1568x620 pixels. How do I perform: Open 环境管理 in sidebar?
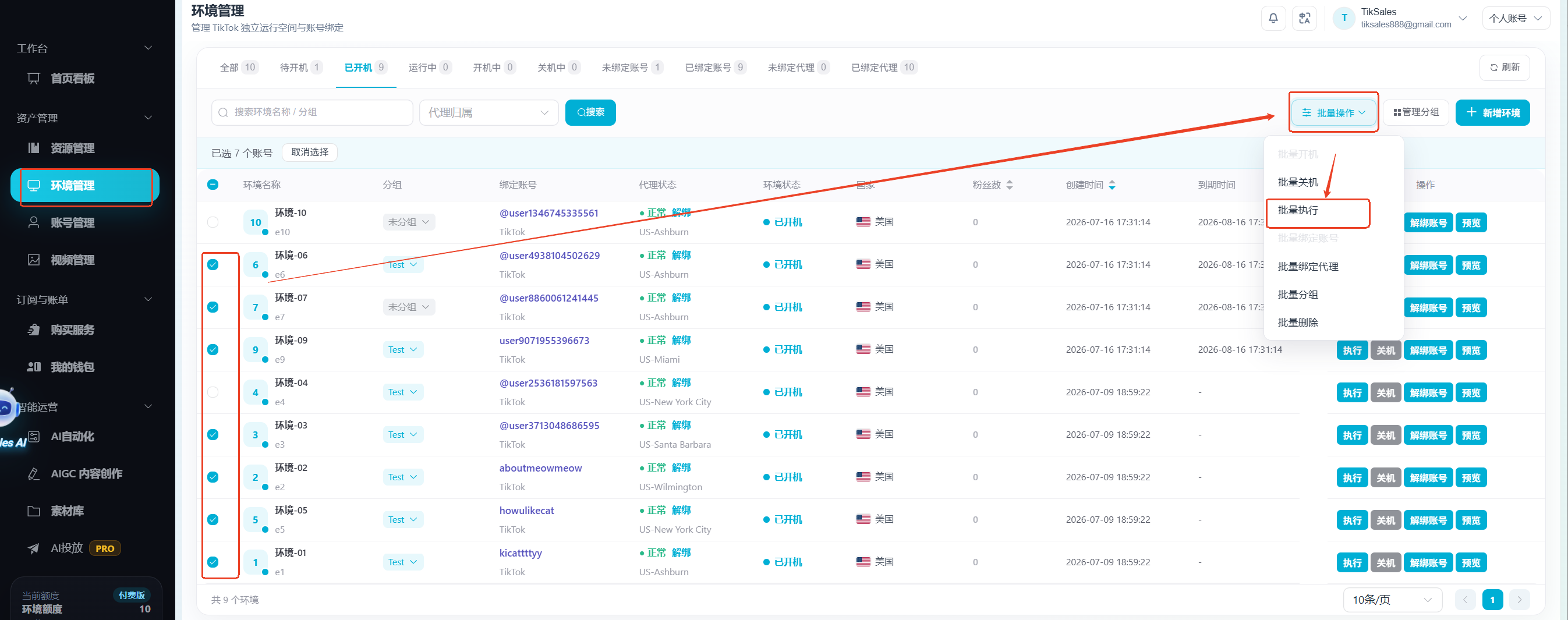click(x=85, y=186)
